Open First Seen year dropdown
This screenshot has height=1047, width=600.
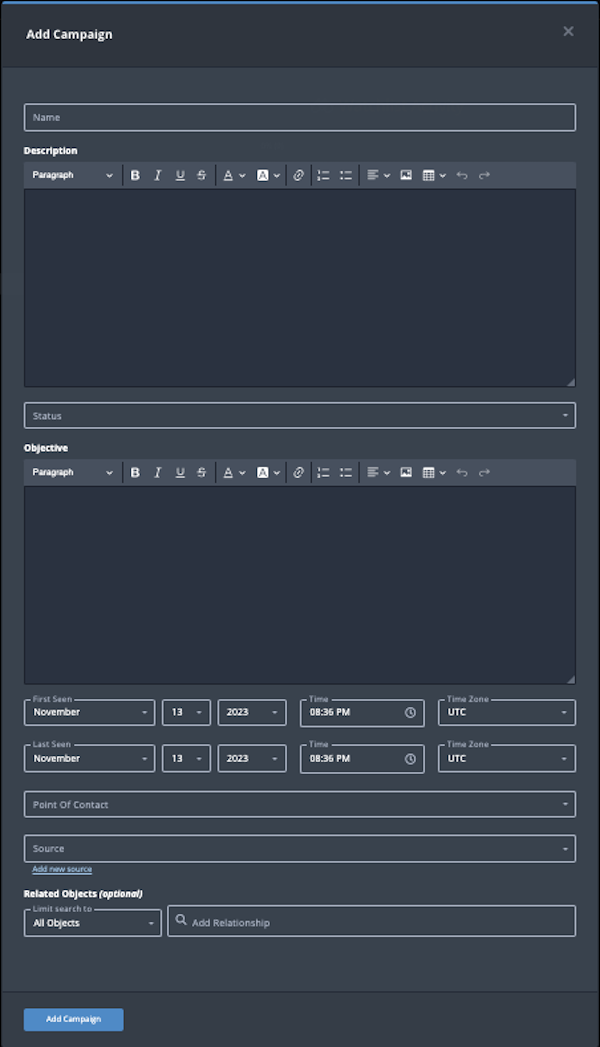(x=252, y=712)
